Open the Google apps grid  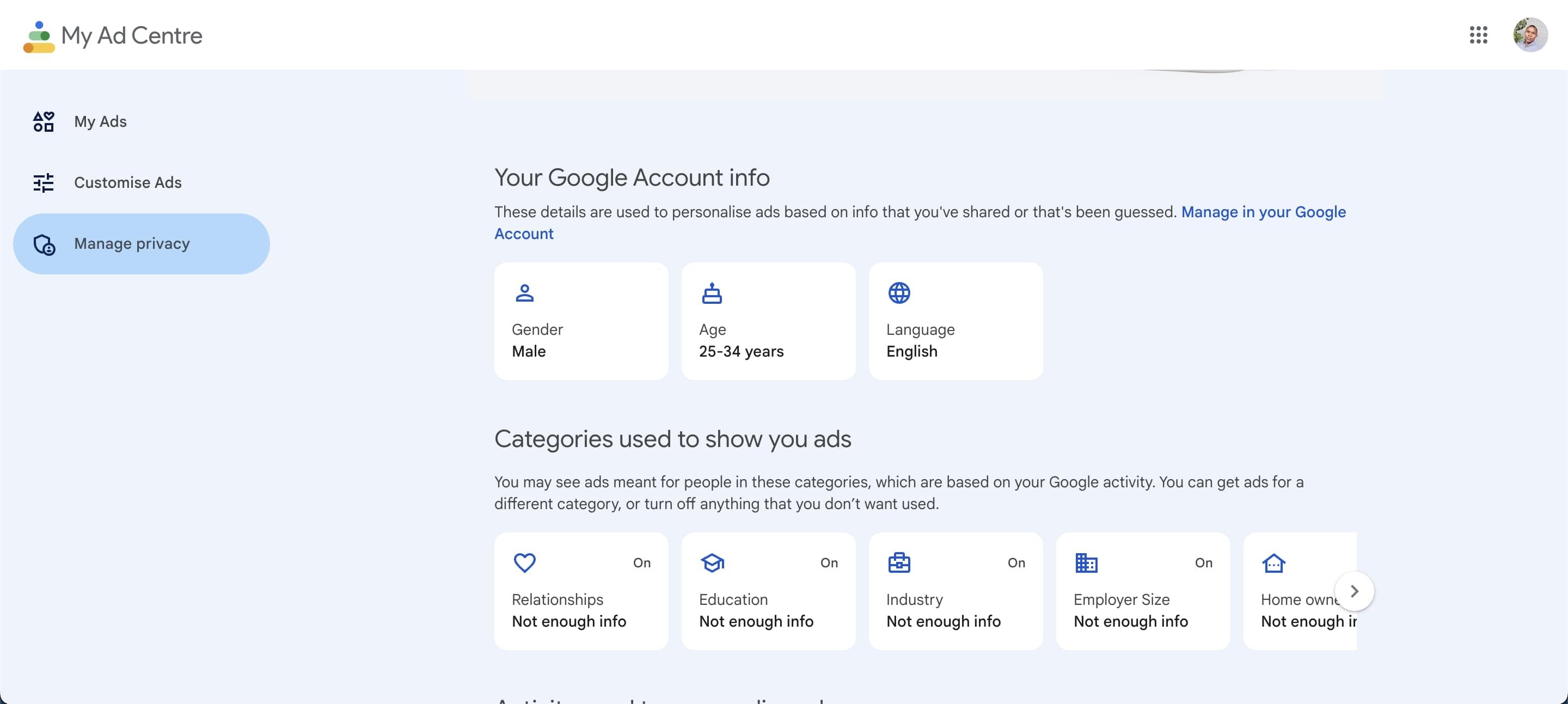[x=1478, y=35]
